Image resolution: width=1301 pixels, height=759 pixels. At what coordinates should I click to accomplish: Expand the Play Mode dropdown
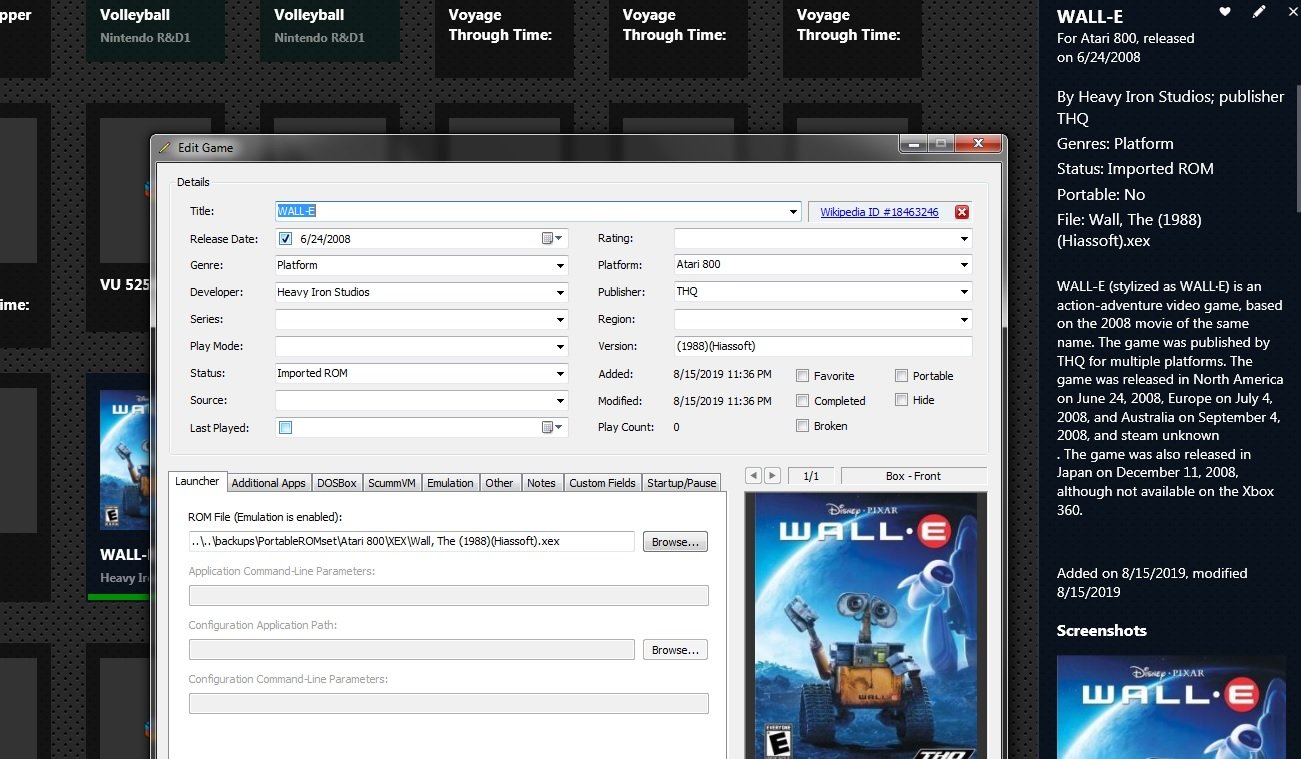pos(561,347)
